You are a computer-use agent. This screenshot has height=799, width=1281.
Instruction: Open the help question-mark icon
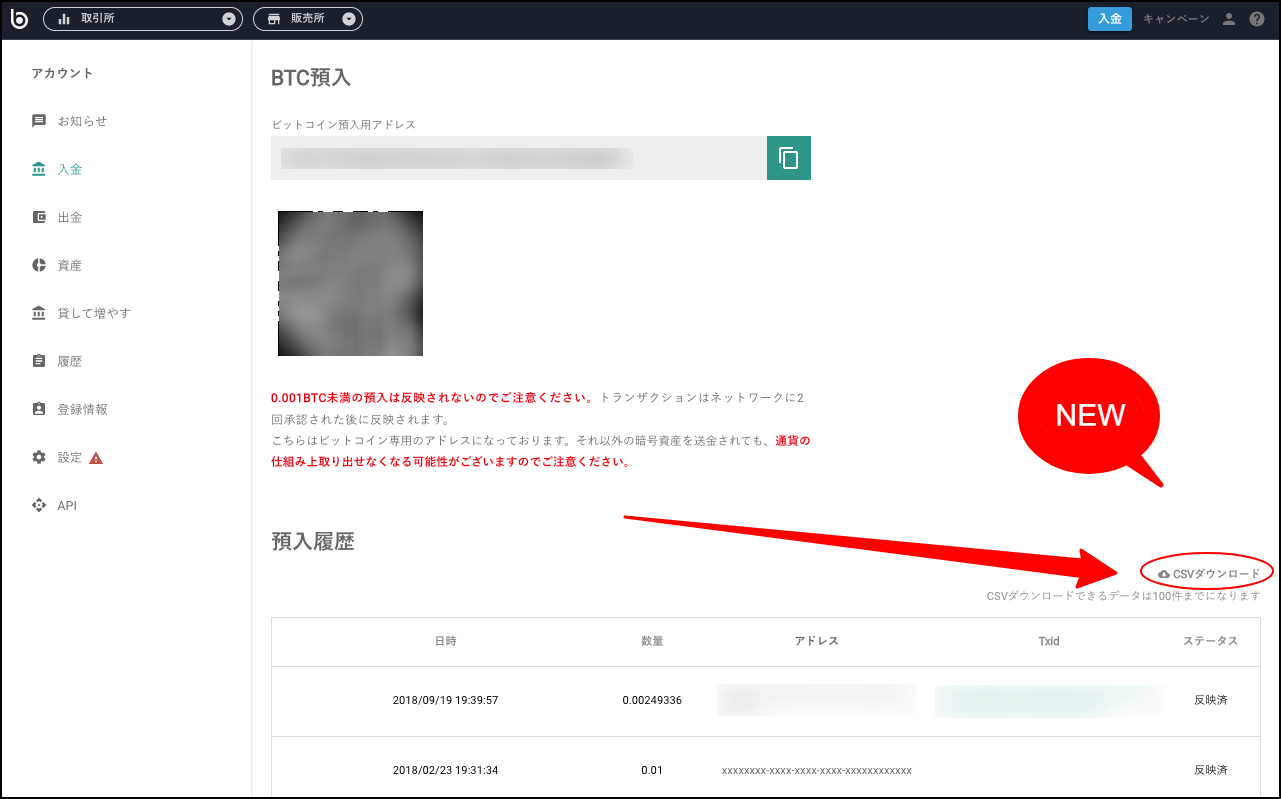pyautogui.click(x=1257, y=19)
